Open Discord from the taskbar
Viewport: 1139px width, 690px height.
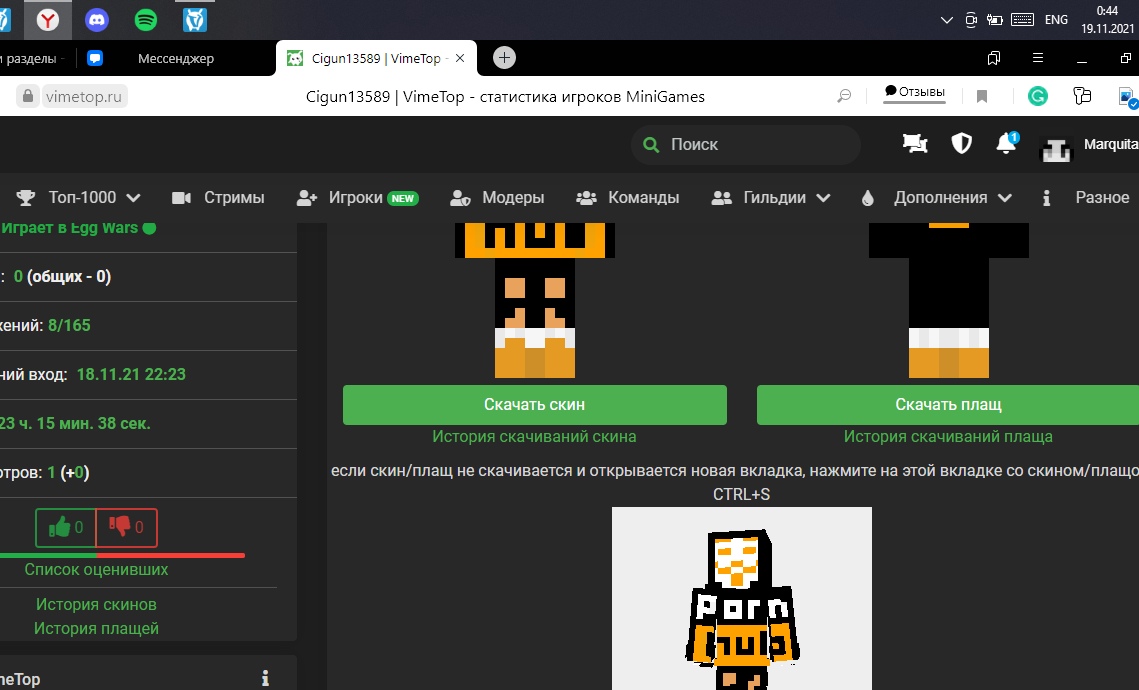pos(96,19)
